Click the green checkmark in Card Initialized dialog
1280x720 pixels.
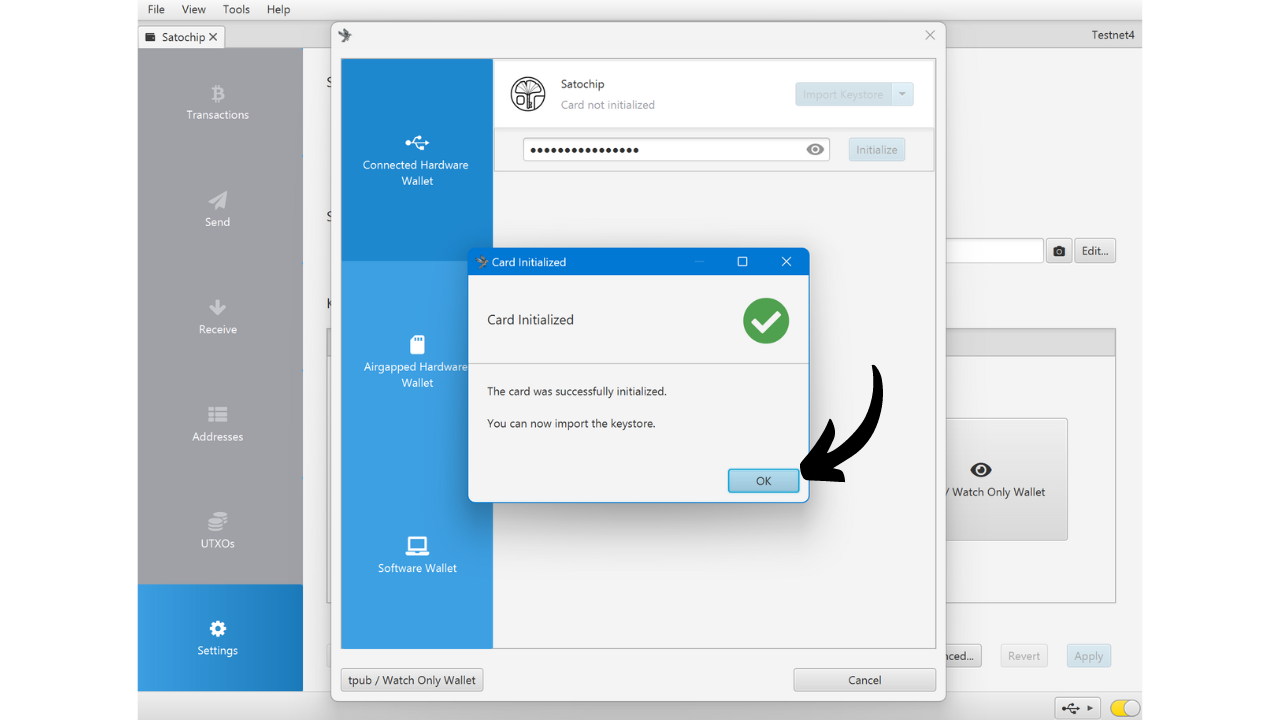point(766,320)
